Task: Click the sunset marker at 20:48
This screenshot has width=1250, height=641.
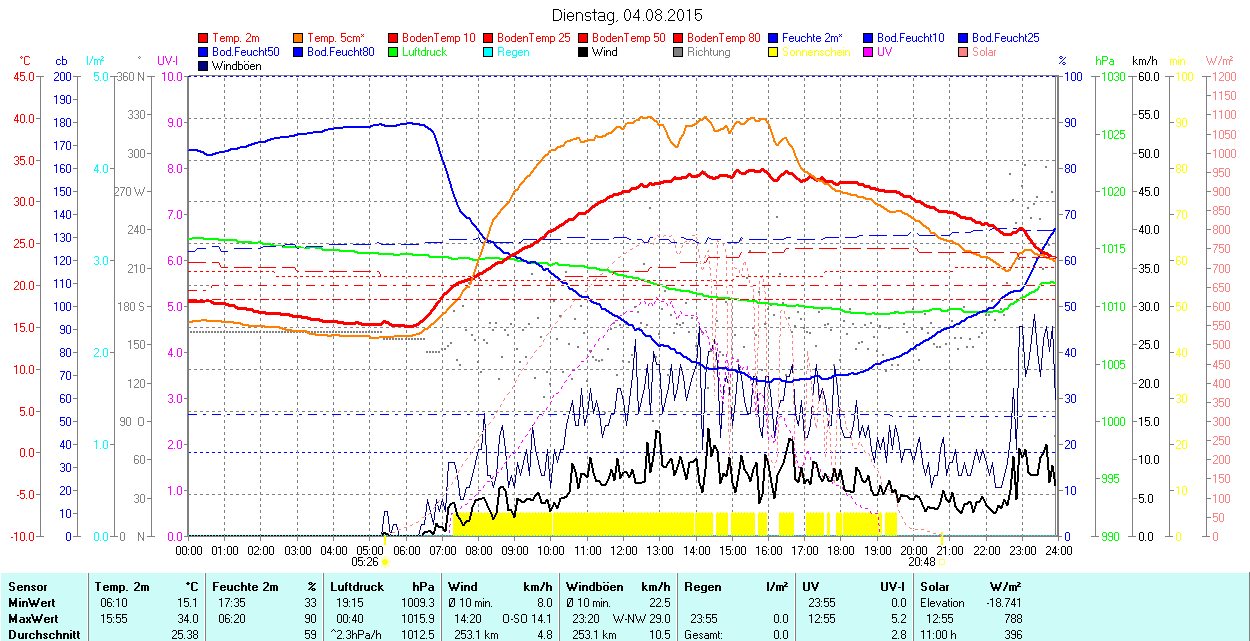Action: [x=941, y=562]
